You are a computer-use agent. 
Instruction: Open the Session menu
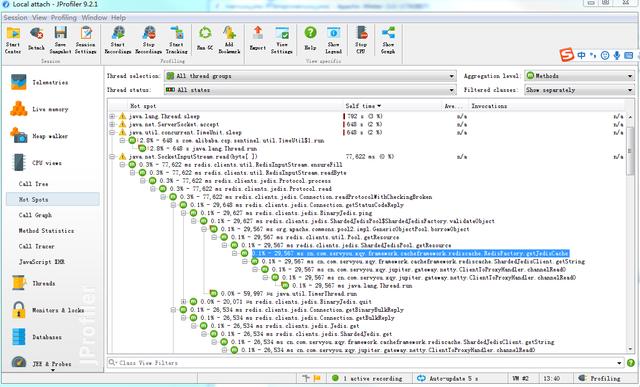[x=15, y=18]
